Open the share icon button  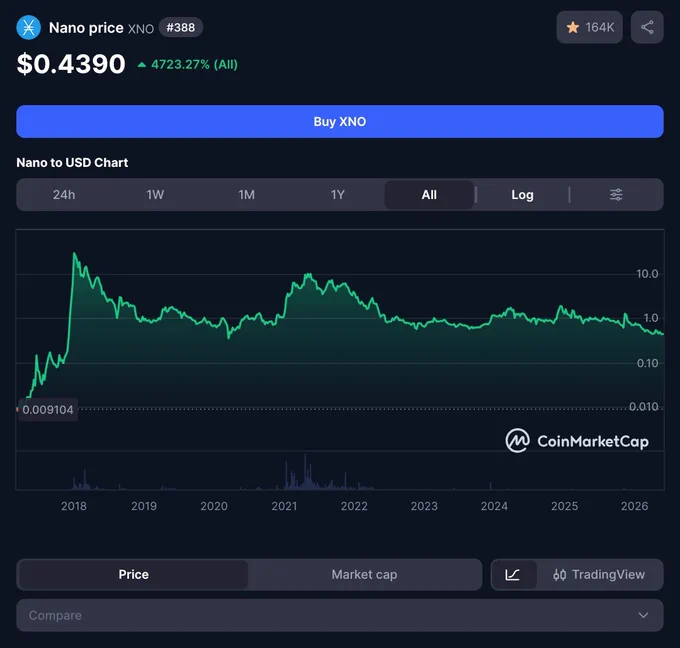pos(647,27)
